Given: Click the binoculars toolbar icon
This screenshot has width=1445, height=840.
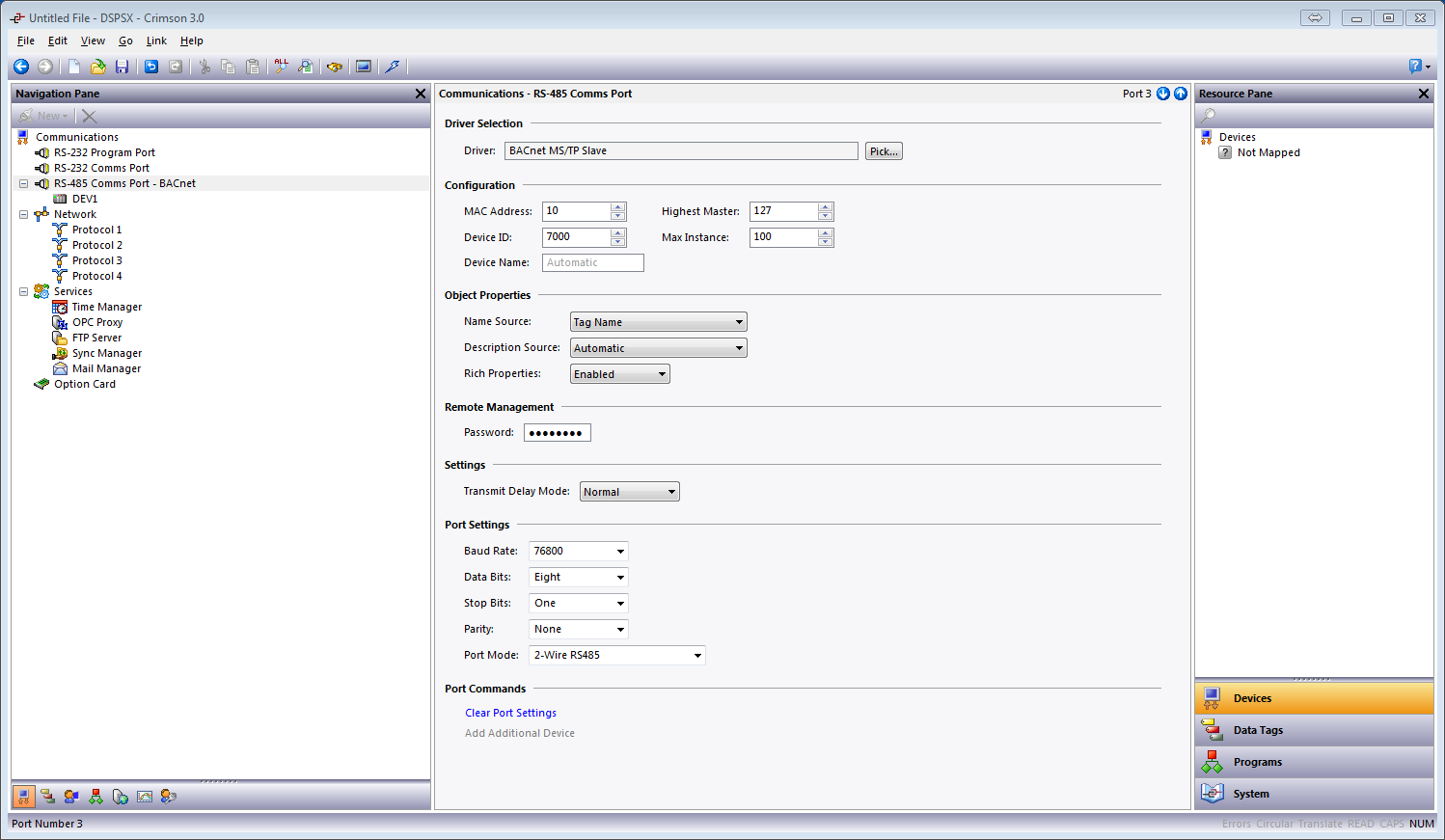Looking at the screenshot, I should tap(335, 67).
